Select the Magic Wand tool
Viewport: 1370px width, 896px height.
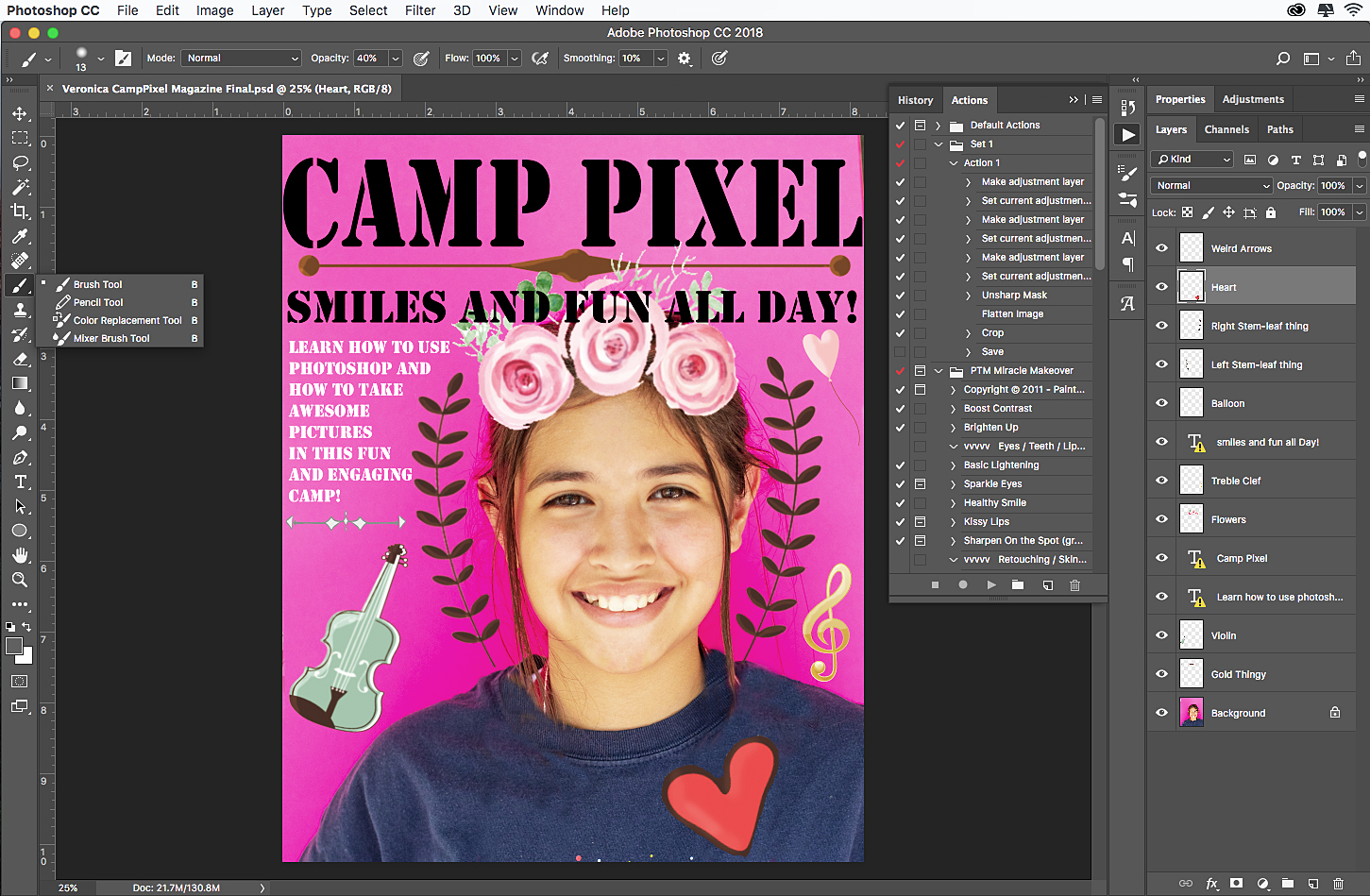click(20, 187)
